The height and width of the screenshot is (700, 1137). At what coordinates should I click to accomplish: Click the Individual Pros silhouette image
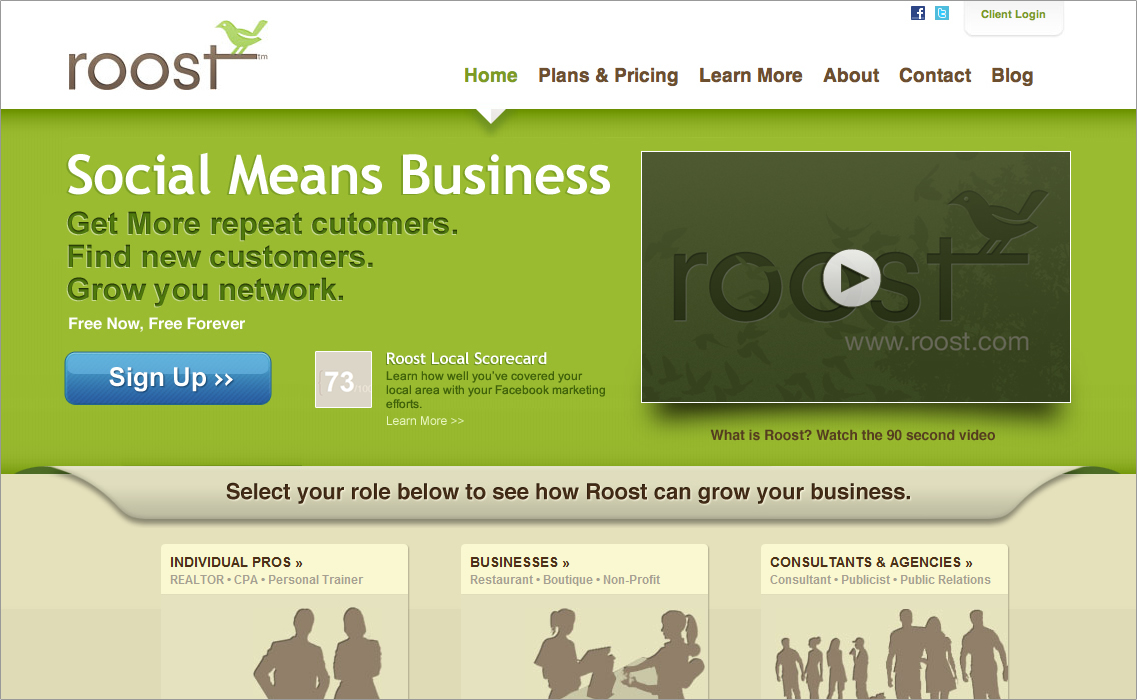pyautogui.click(x=318, y=653)
